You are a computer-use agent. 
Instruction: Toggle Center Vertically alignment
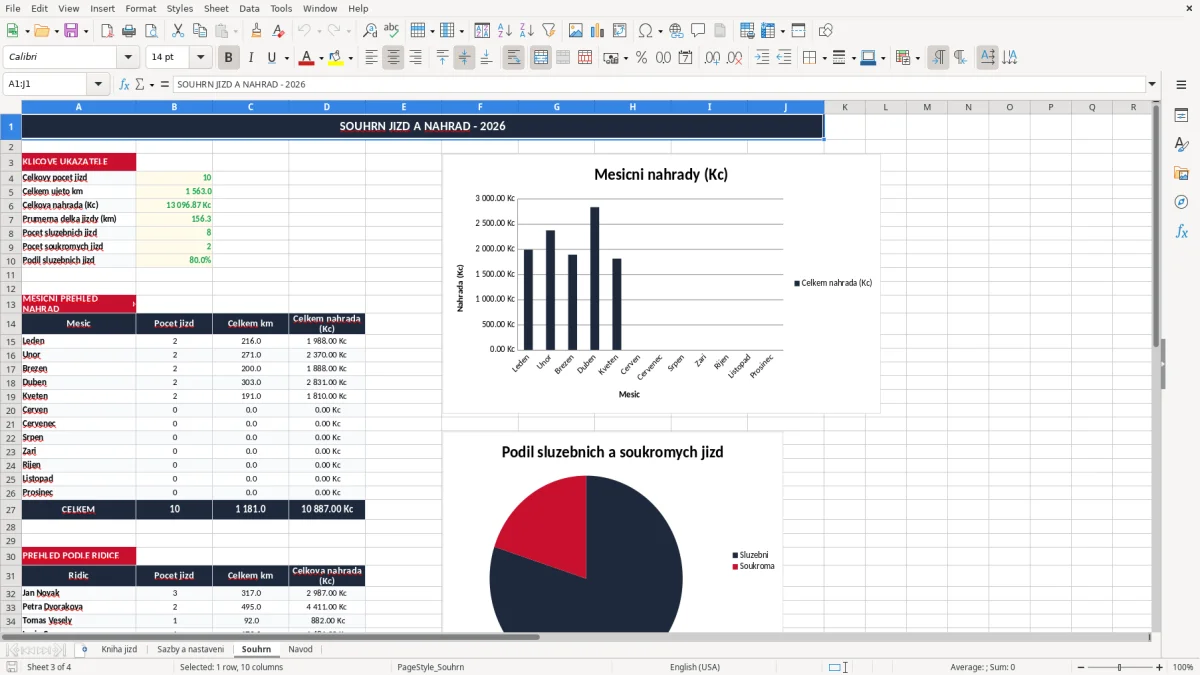click(464, 58)
